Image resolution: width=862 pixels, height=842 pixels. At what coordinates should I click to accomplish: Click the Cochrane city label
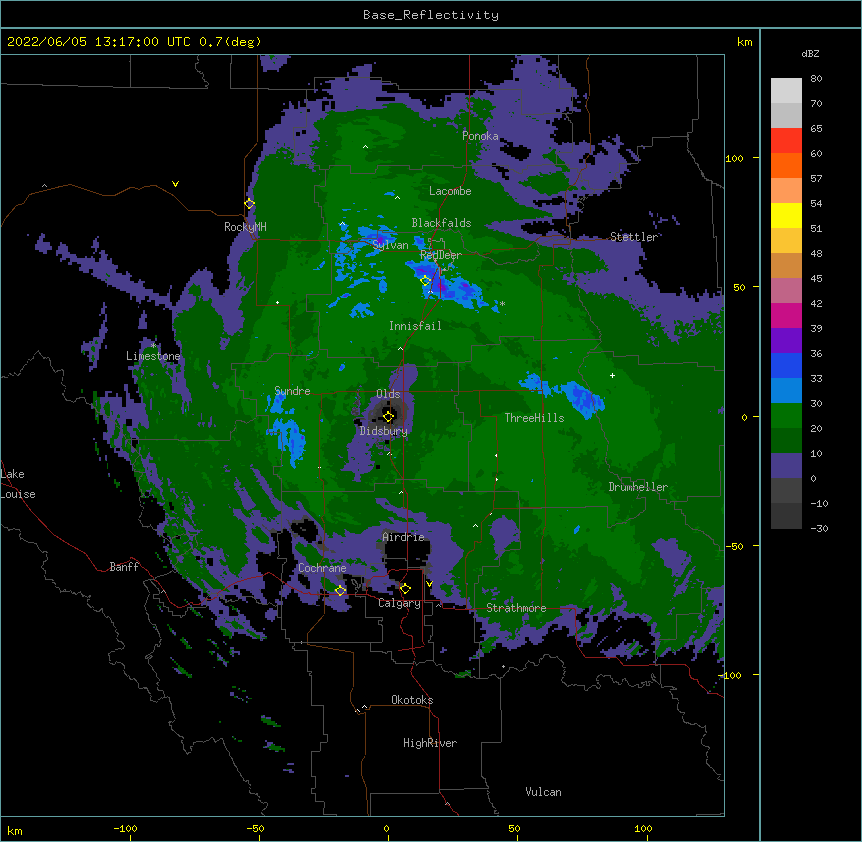[322, 568]
